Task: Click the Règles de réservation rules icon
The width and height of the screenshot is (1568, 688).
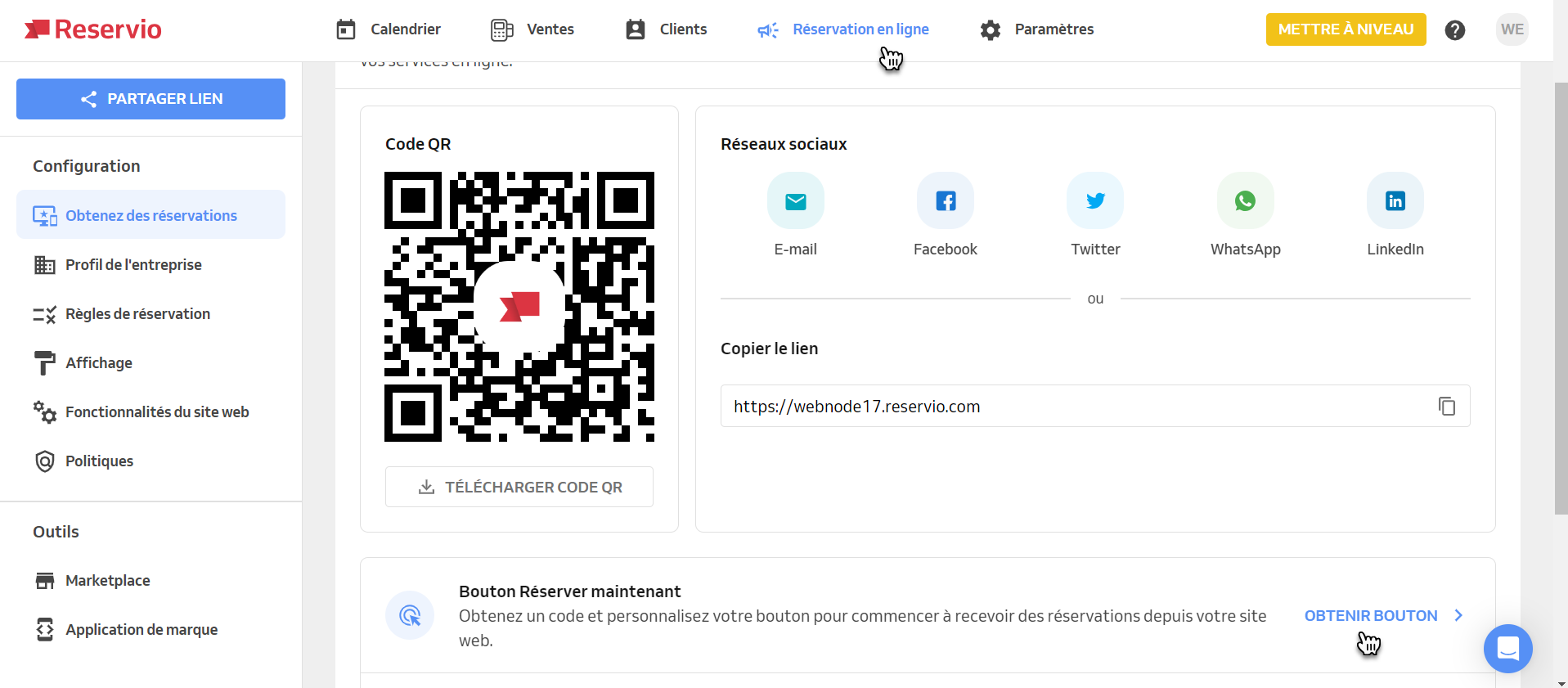Action: point(44,314)
